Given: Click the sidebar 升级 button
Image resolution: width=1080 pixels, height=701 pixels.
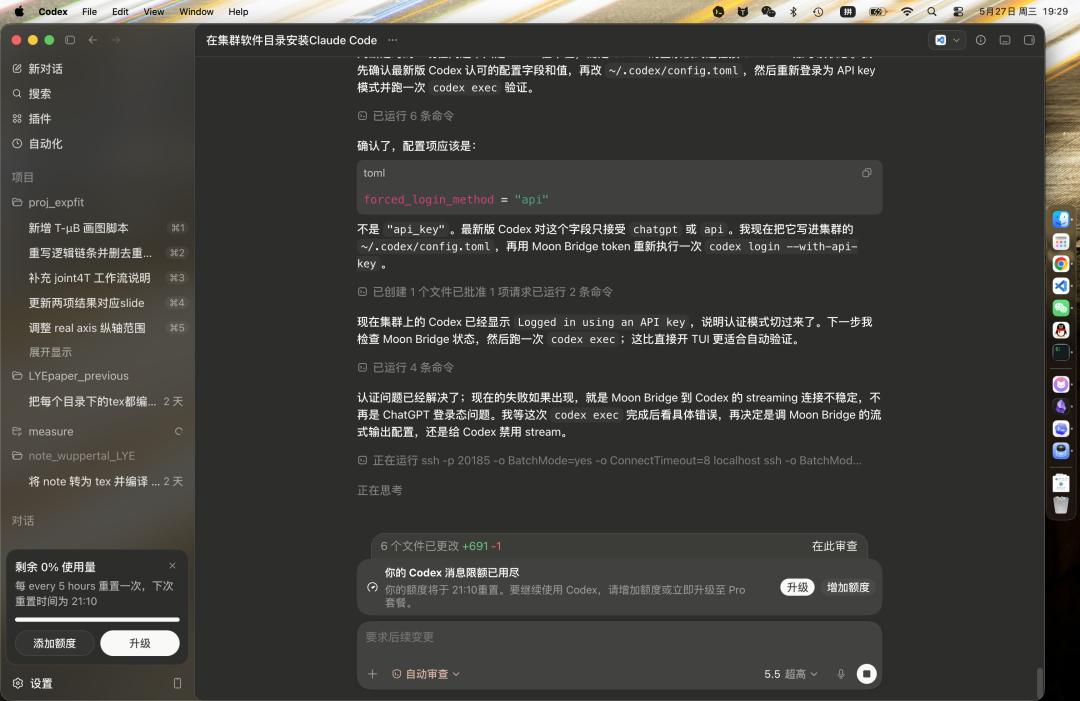Looking at the screenshot, I should point(140,643).
